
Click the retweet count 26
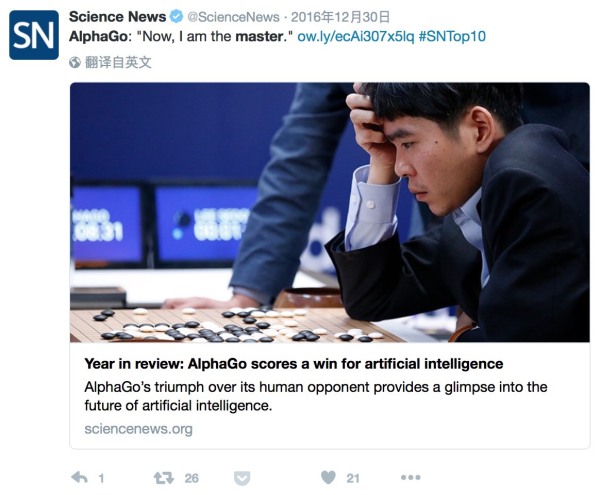tap(192, 478)
